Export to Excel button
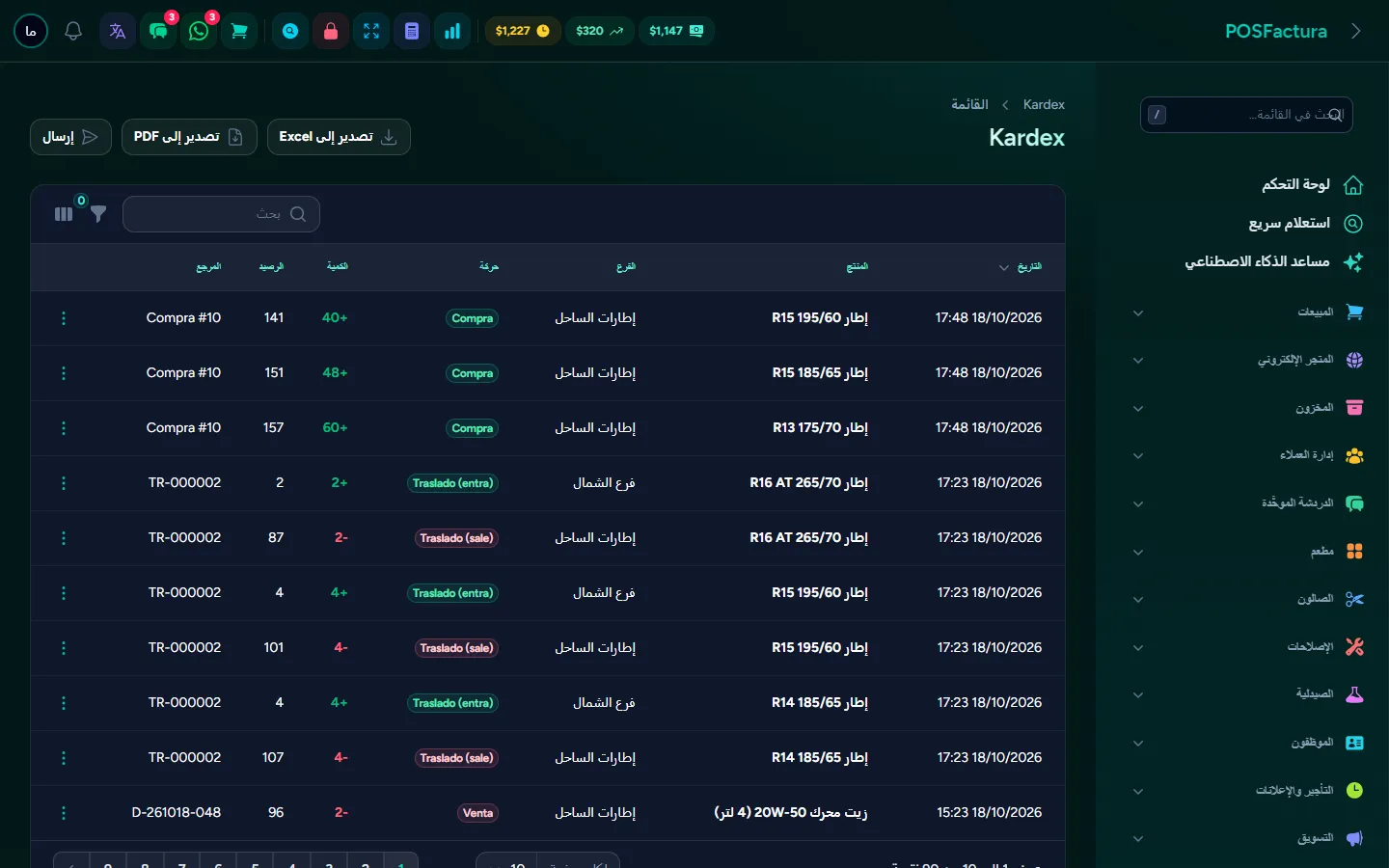 click(x=339, y=137)
